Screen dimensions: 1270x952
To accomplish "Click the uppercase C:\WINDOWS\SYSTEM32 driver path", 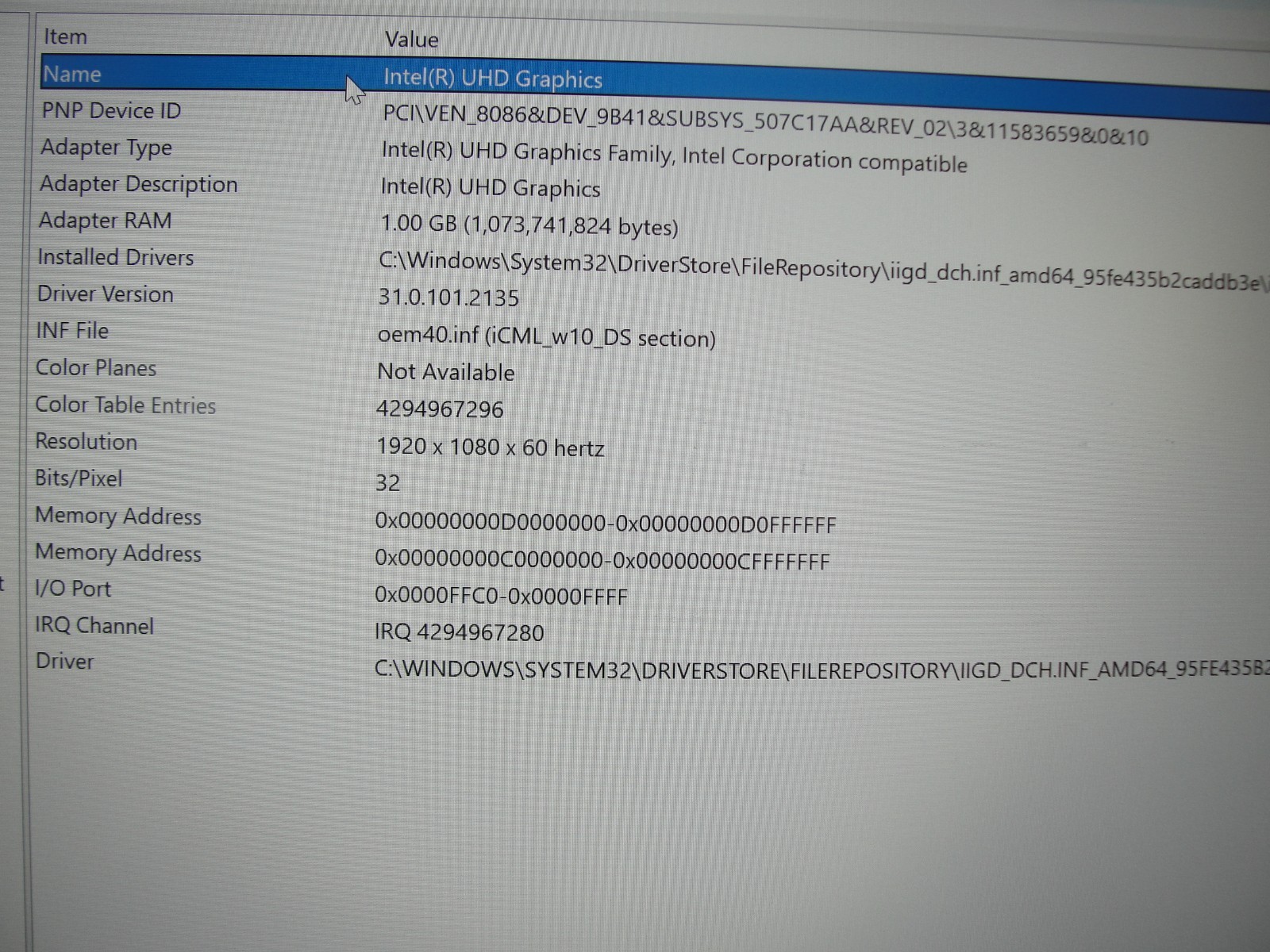I will pos(822,670).
